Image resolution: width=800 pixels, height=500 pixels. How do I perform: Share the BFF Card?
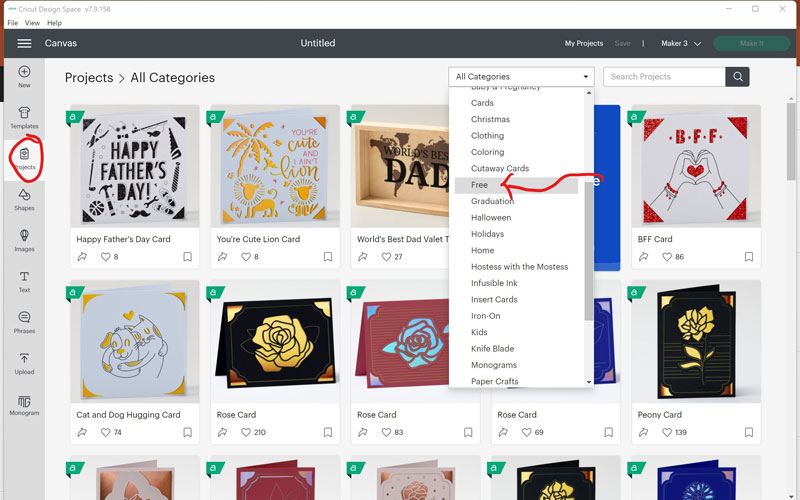pyautogui.click(x=643, y=257)
